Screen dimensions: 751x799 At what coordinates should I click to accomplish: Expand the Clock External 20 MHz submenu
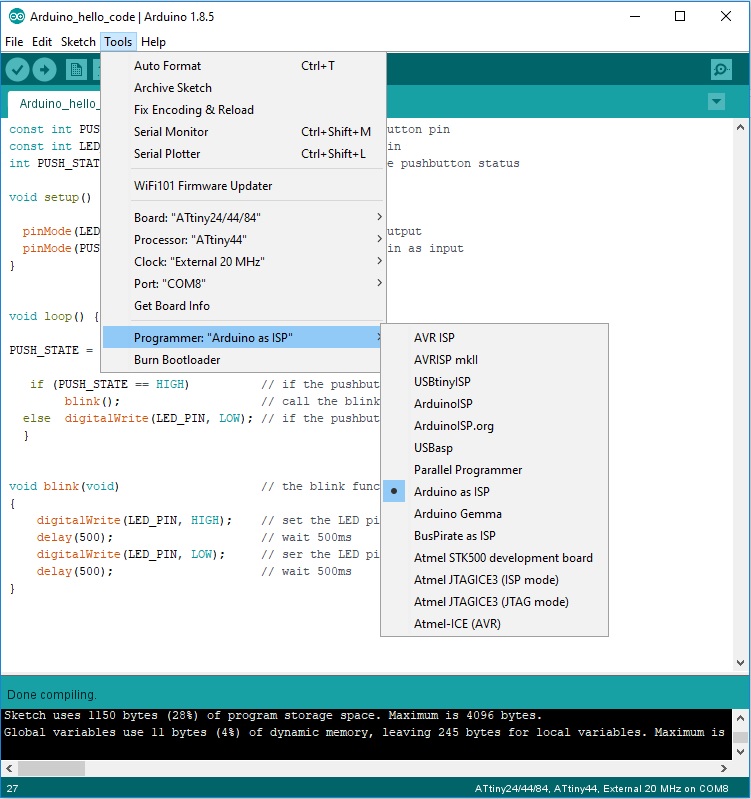(244, 261)
